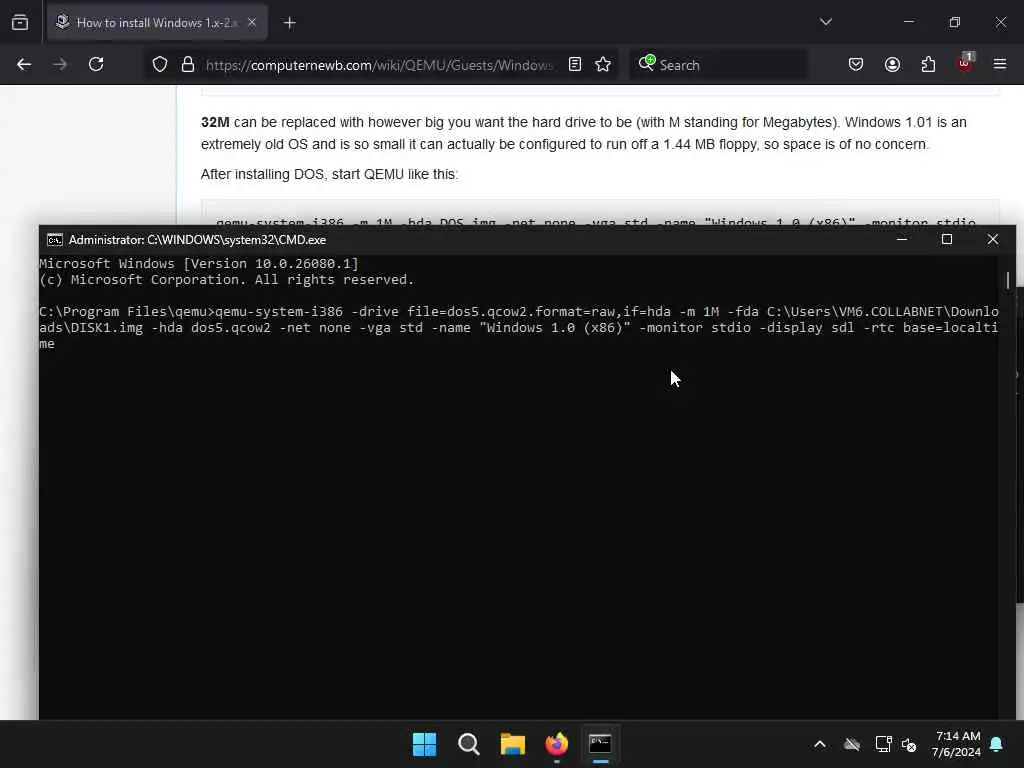The width and height of the screenshot is (1024, 768).
Task: Open the notifications bell
Action: point(996,744)
